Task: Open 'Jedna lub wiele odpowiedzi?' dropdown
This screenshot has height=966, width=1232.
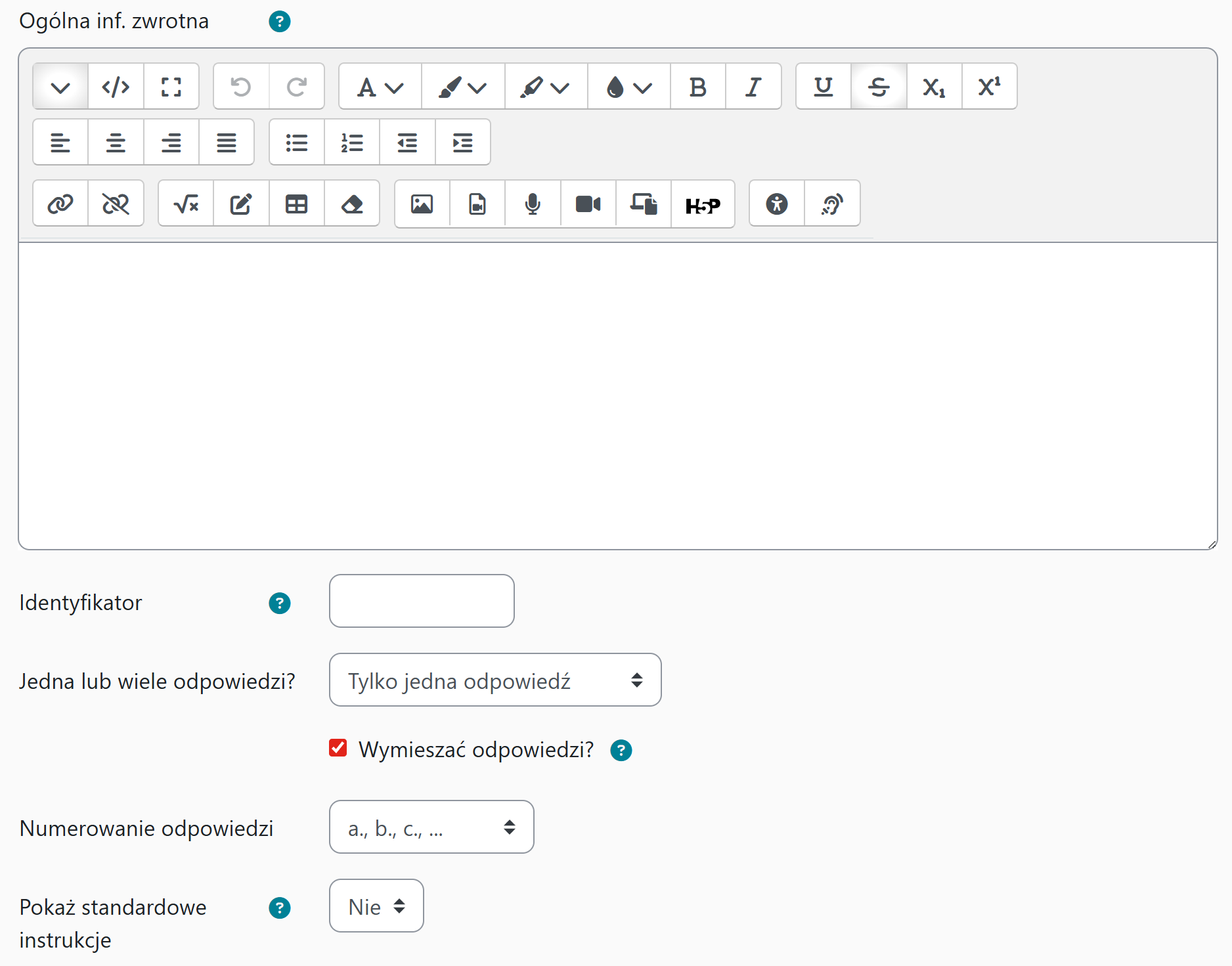Action: pos(495,680)
